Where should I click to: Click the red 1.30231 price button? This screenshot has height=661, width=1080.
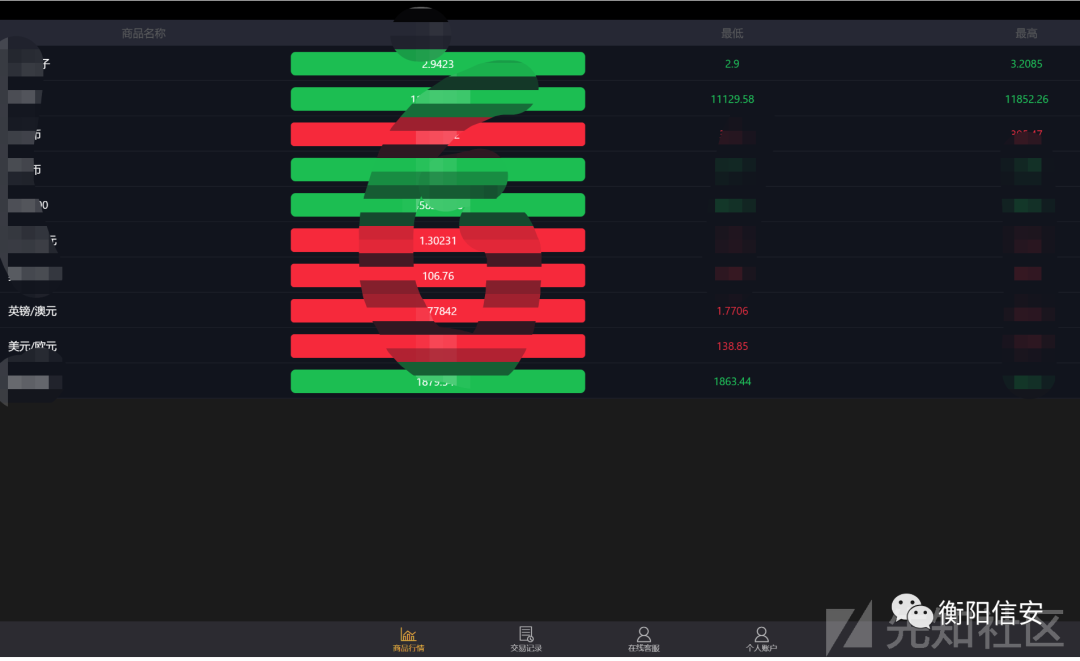(x=438, y=240)
